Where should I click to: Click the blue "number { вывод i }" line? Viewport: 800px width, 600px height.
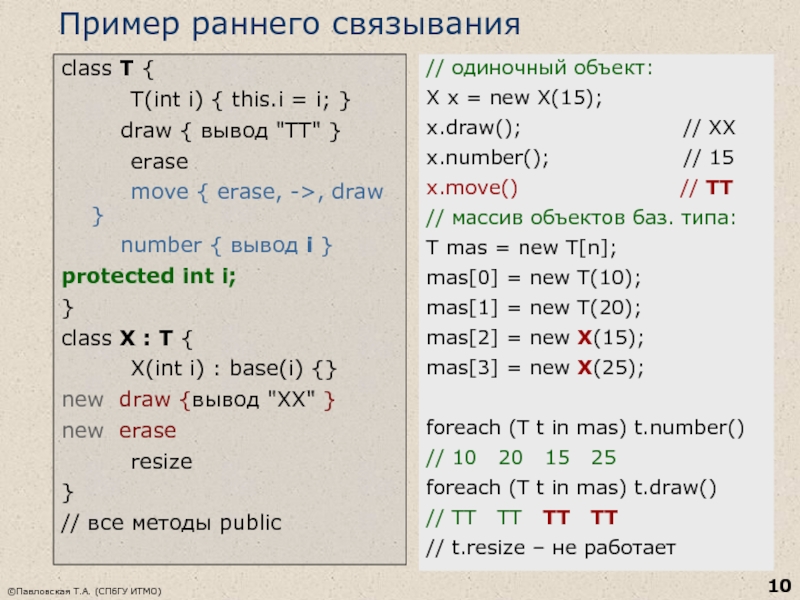227,246
